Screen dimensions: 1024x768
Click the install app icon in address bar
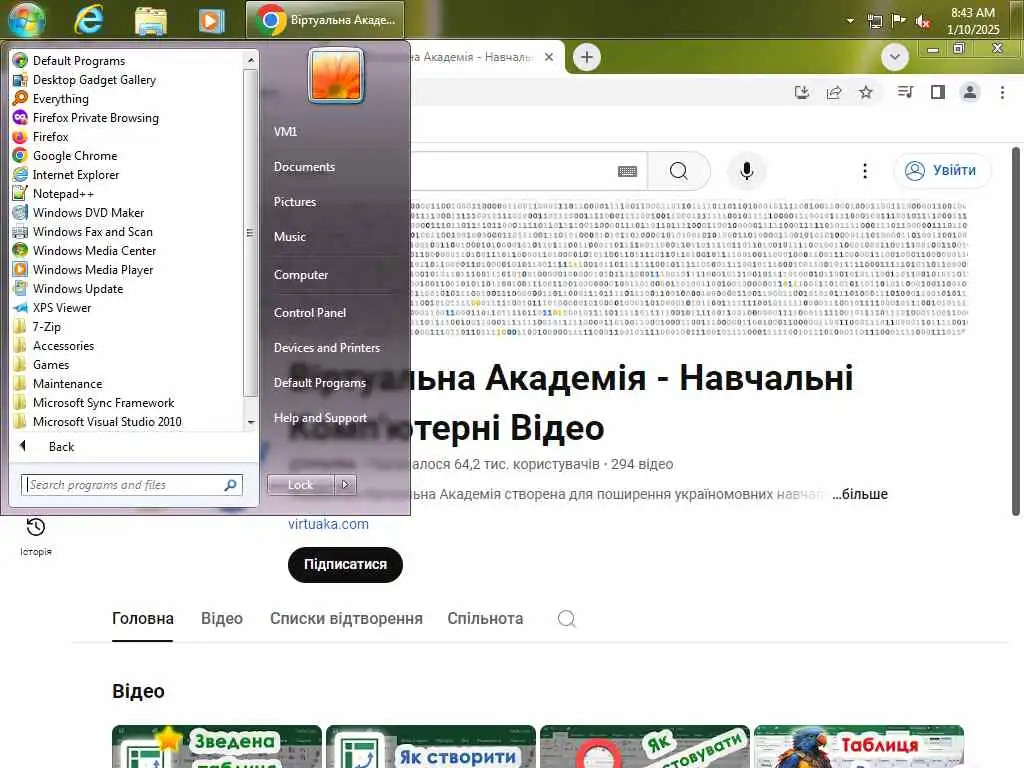[802, 92]
